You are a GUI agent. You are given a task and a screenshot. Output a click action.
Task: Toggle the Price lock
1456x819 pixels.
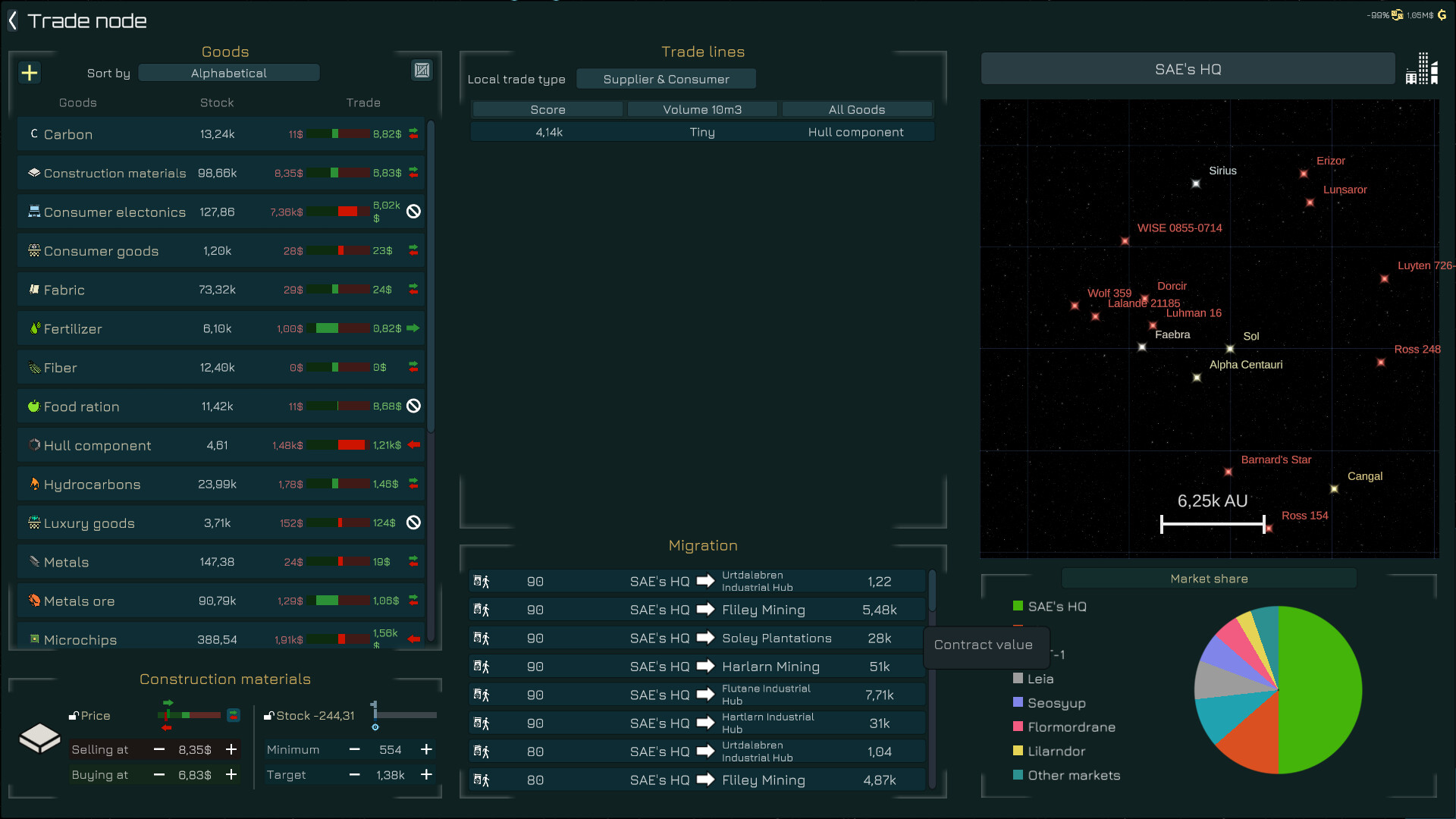[x=74, y=716]
